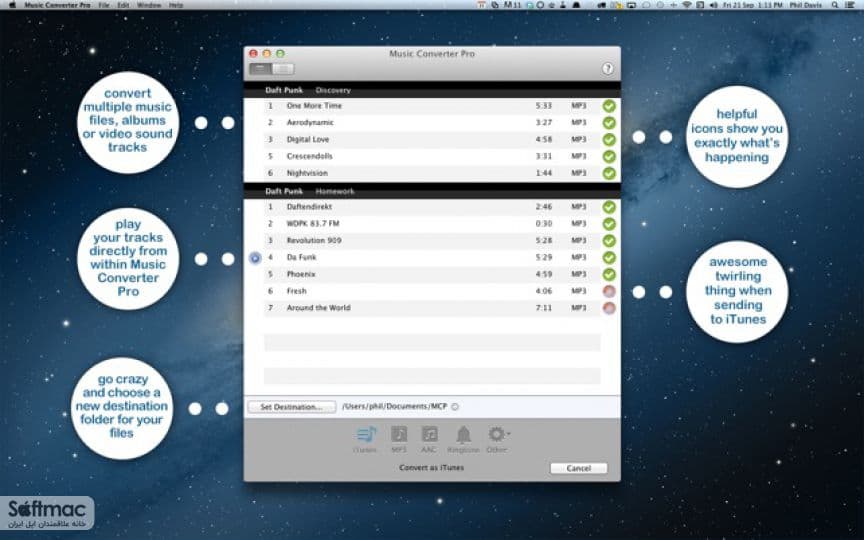Open the Music Converter Pro app menu
Image resolution: width=864 pixels, height=540 pixels.
pos(57,5)
